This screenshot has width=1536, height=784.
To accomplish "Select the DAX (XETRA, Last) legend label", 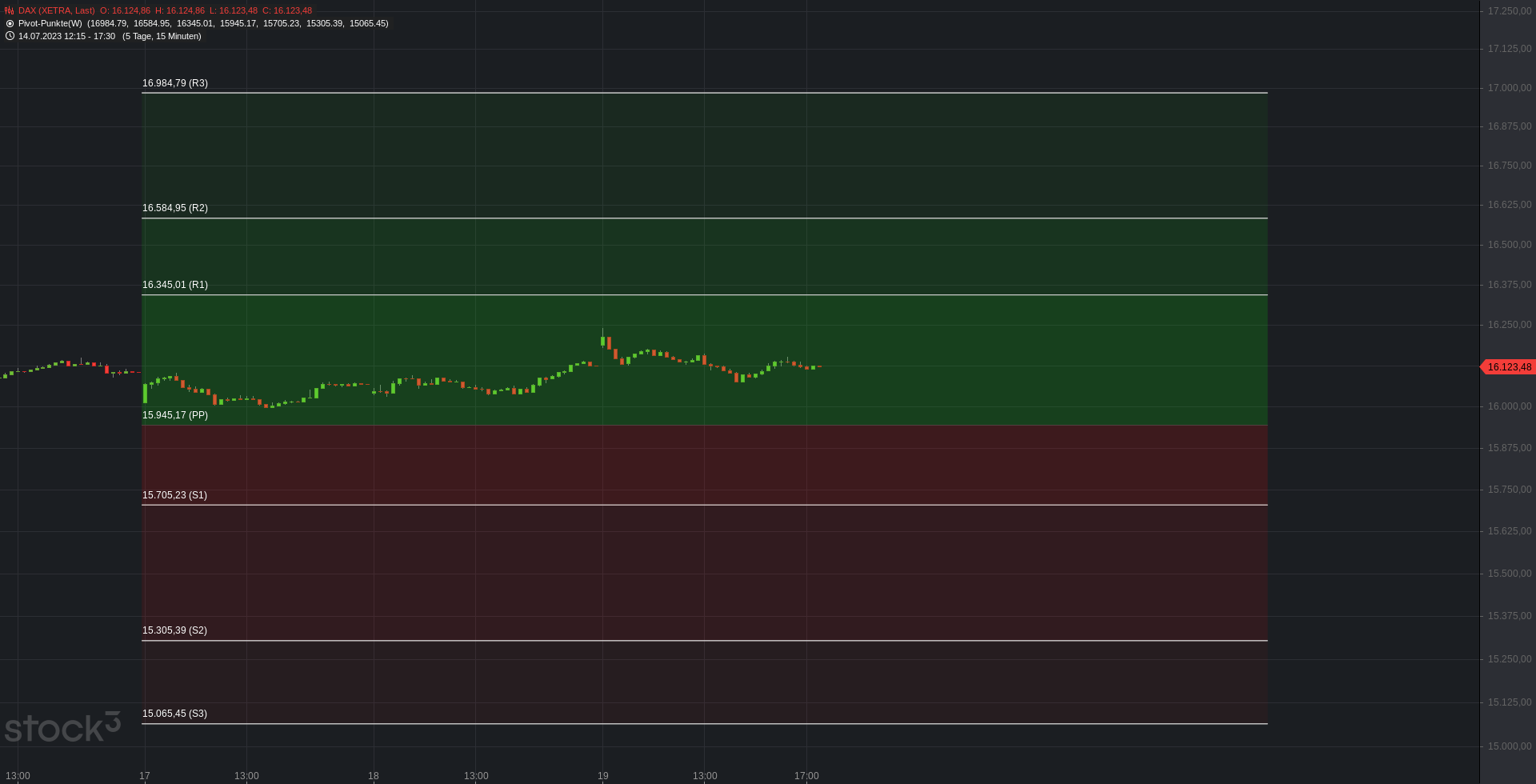I will pyautogui.click(x=56, y=11).
